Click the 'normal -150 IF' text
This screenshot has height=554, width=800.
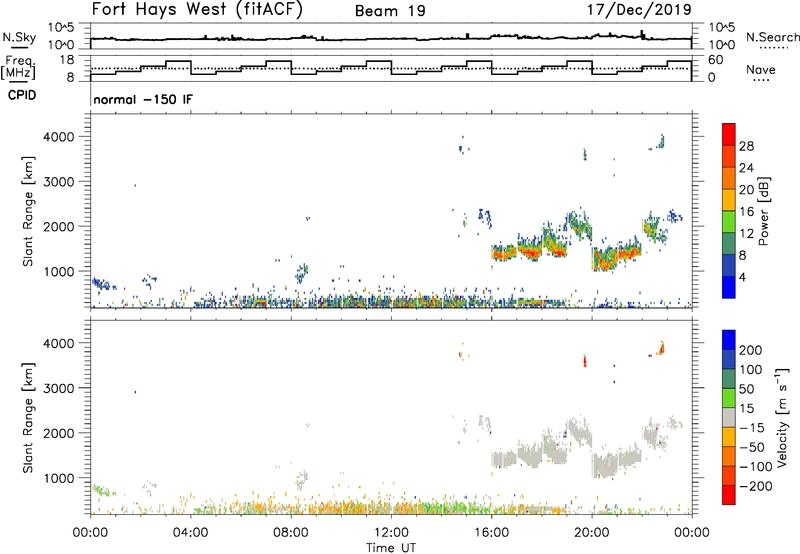[143, 99]
